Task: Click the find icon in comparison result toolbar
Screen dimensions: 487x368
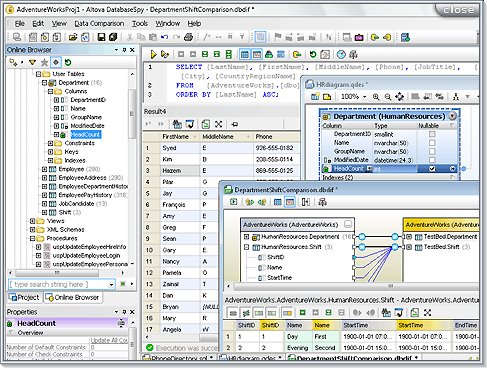Action: 386,312
